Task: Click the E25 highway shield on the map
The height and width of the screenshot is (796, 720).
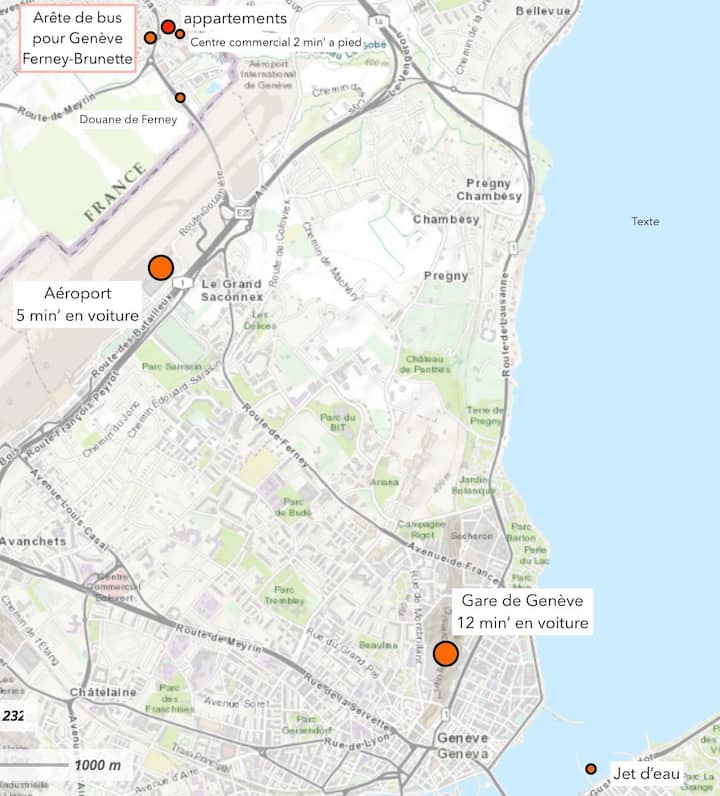Action: (243, 213)
